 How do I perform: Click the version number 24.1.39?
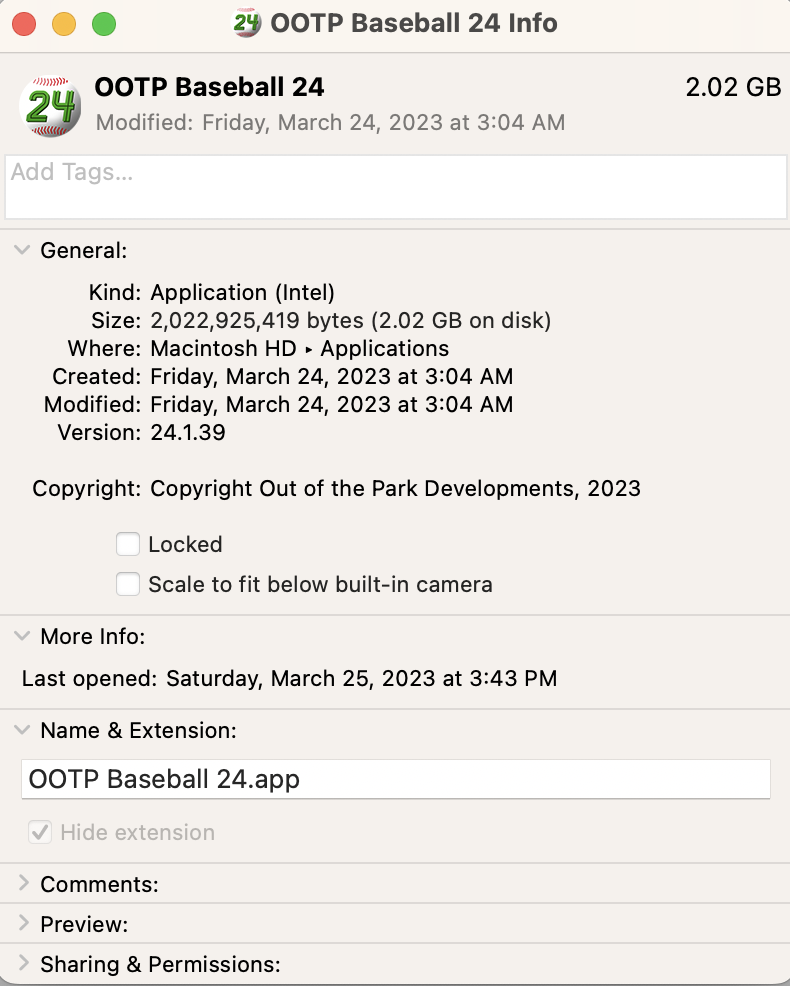pos(188,432)
